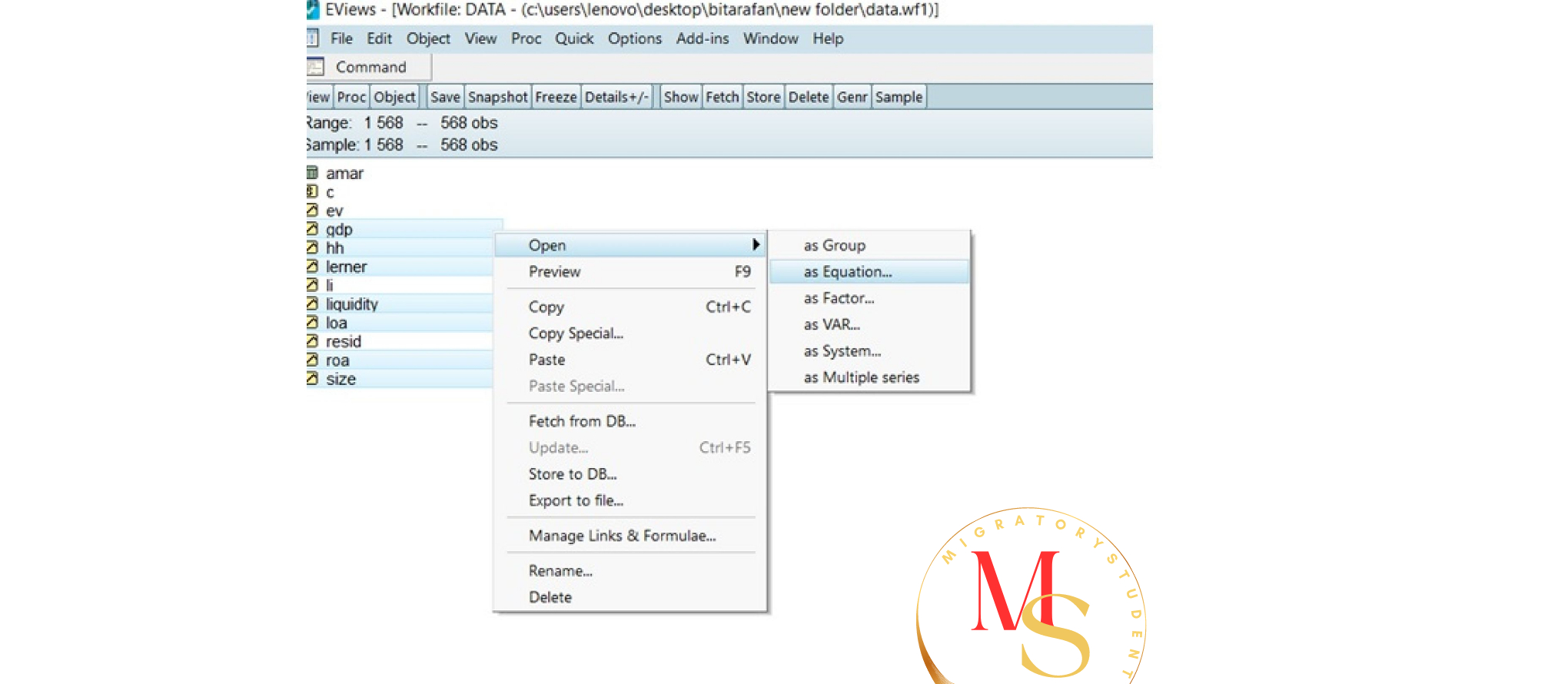
Task: Select the 'liquidity' series name
Action: coord(352,304)
